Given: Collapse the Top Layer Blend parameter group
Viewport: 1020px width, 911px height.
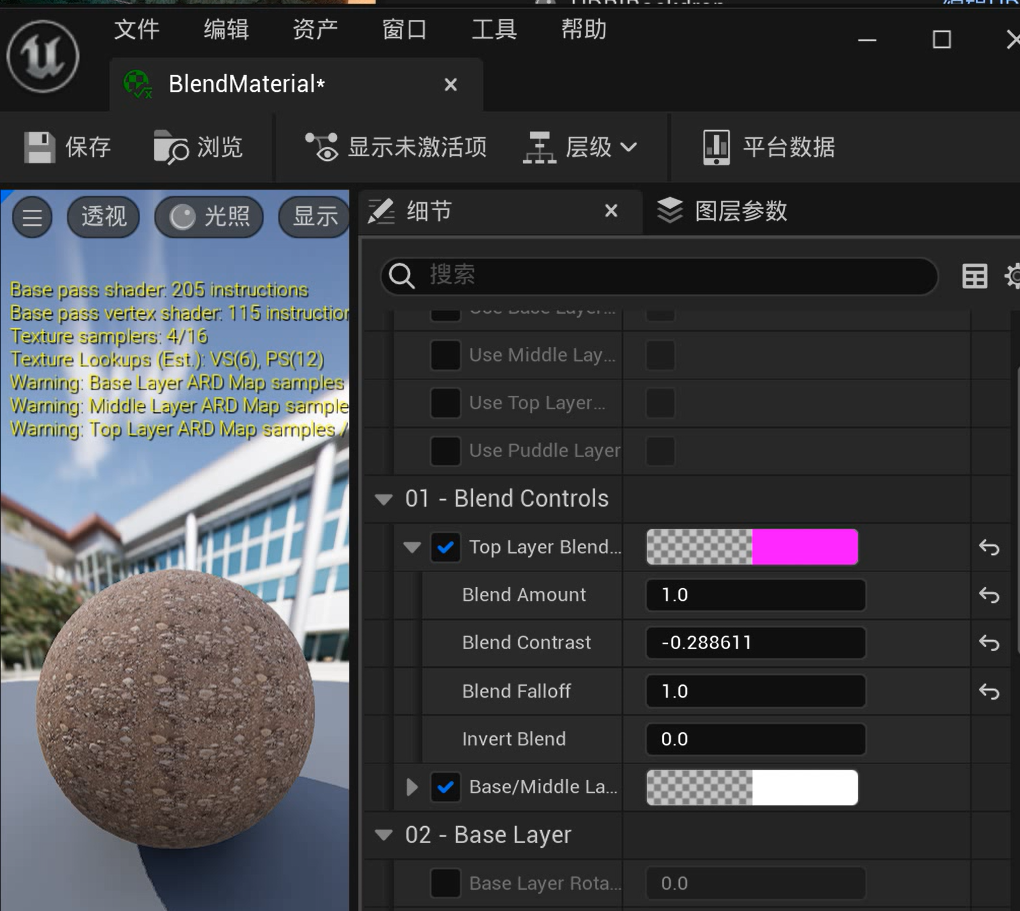Looking at the screenshot, I should click(x=412, y=547).
